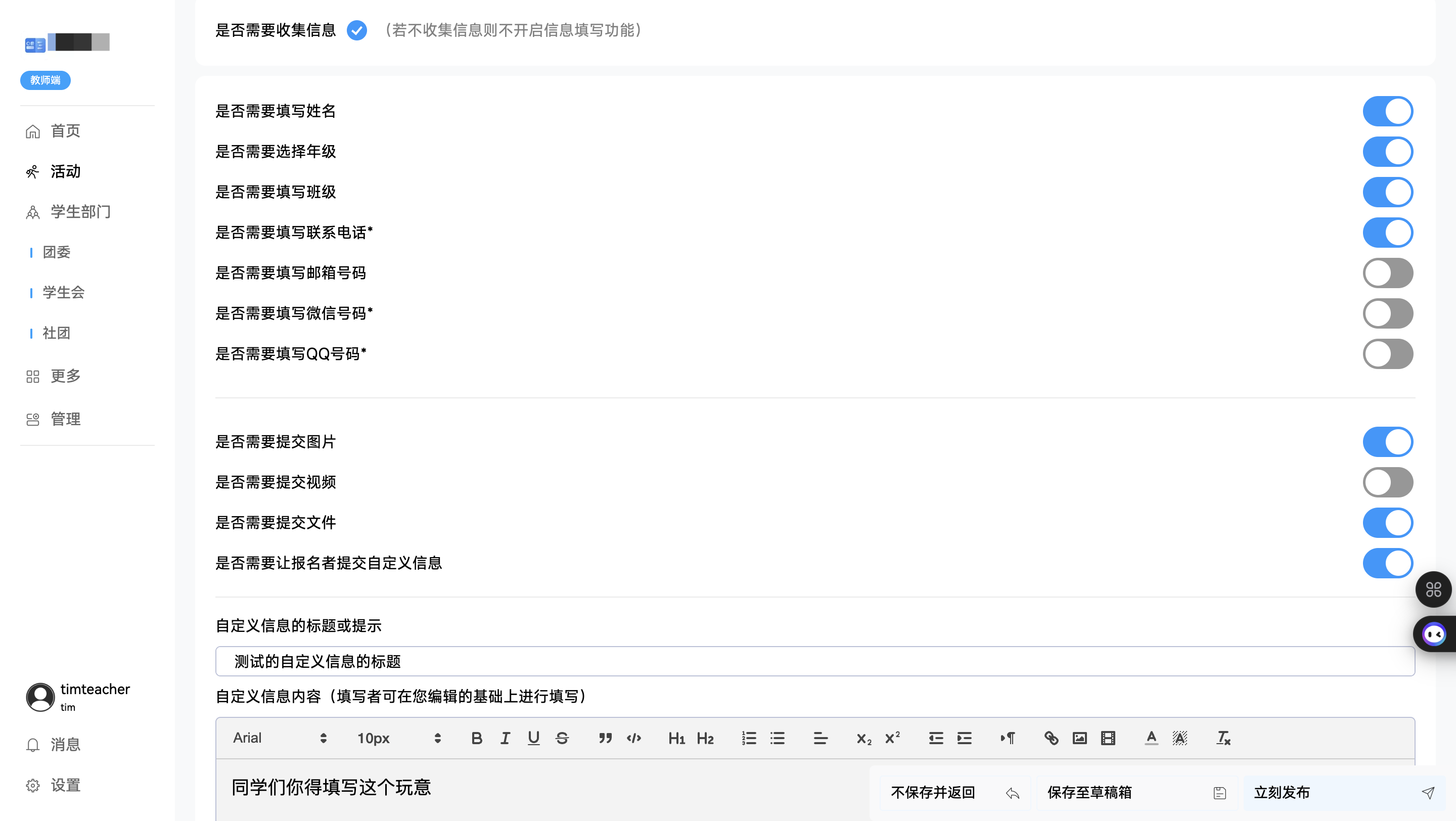Click the ordered list icon

click(749, 738)
